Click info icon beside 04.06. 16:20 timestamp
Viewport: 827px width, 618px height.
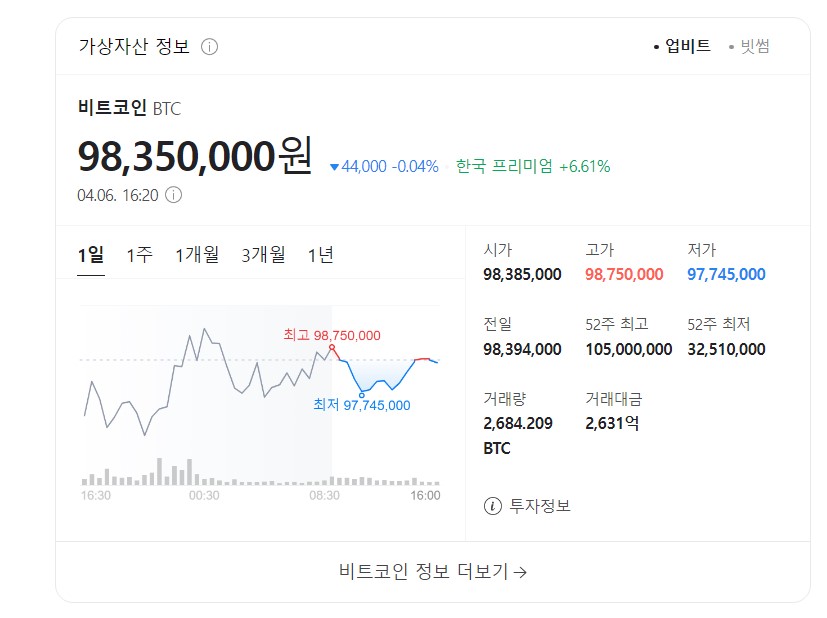pos(173,195)
